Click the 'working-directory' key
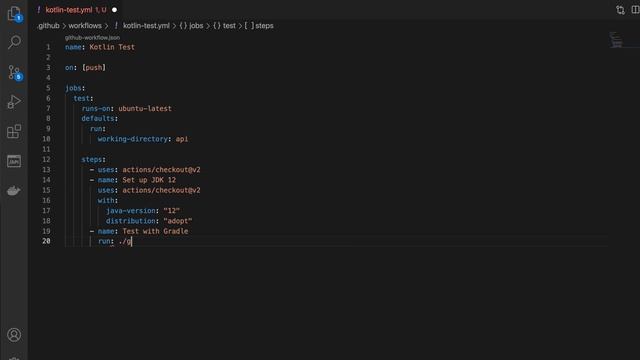 point(133,139)
